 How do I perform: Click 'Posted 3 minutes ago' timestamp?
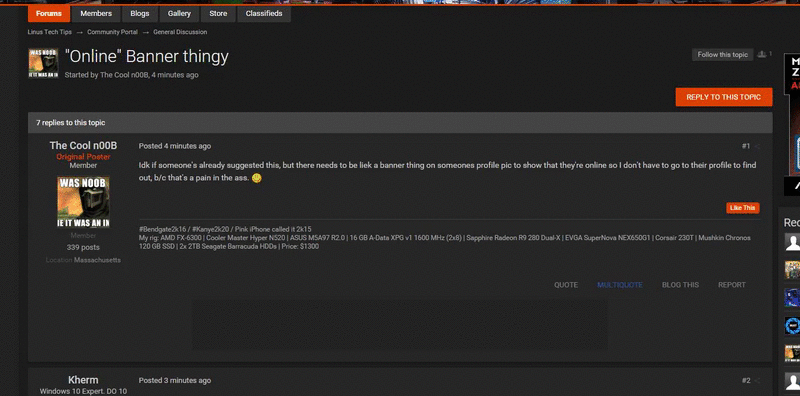(x=174, y=380)
